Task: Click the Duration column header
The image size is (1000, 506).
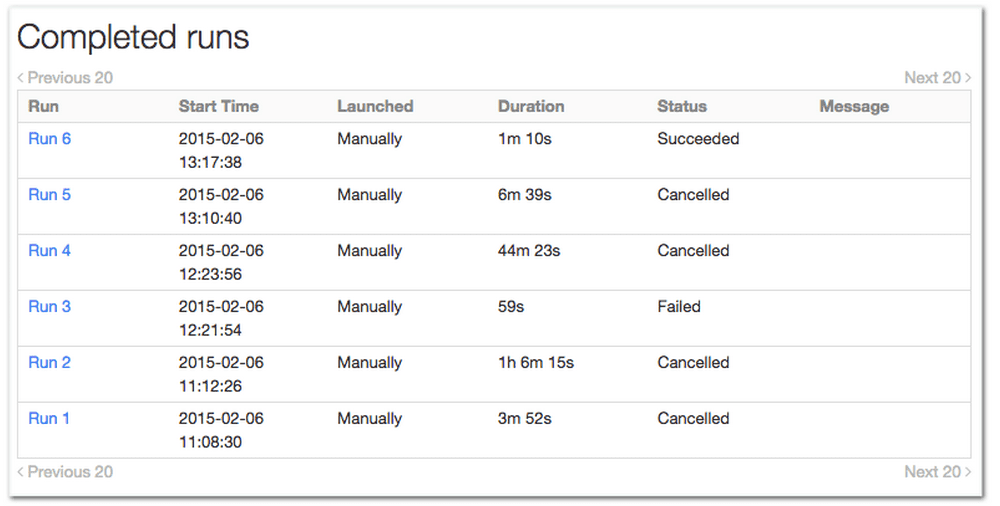Action: pyautogui.click(x=531, y=106)
